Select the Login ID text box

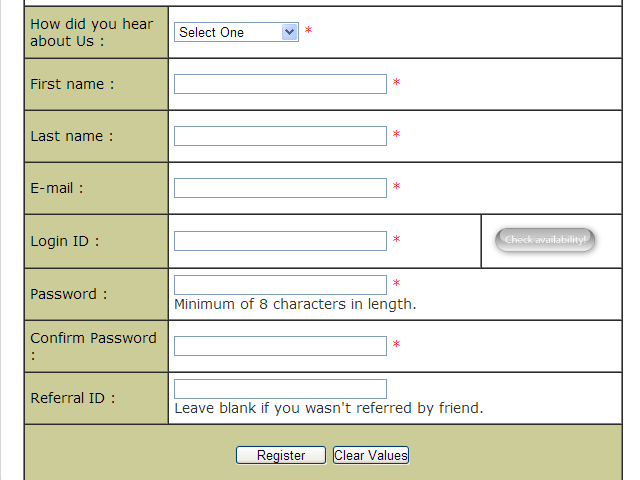coord(280,241)
